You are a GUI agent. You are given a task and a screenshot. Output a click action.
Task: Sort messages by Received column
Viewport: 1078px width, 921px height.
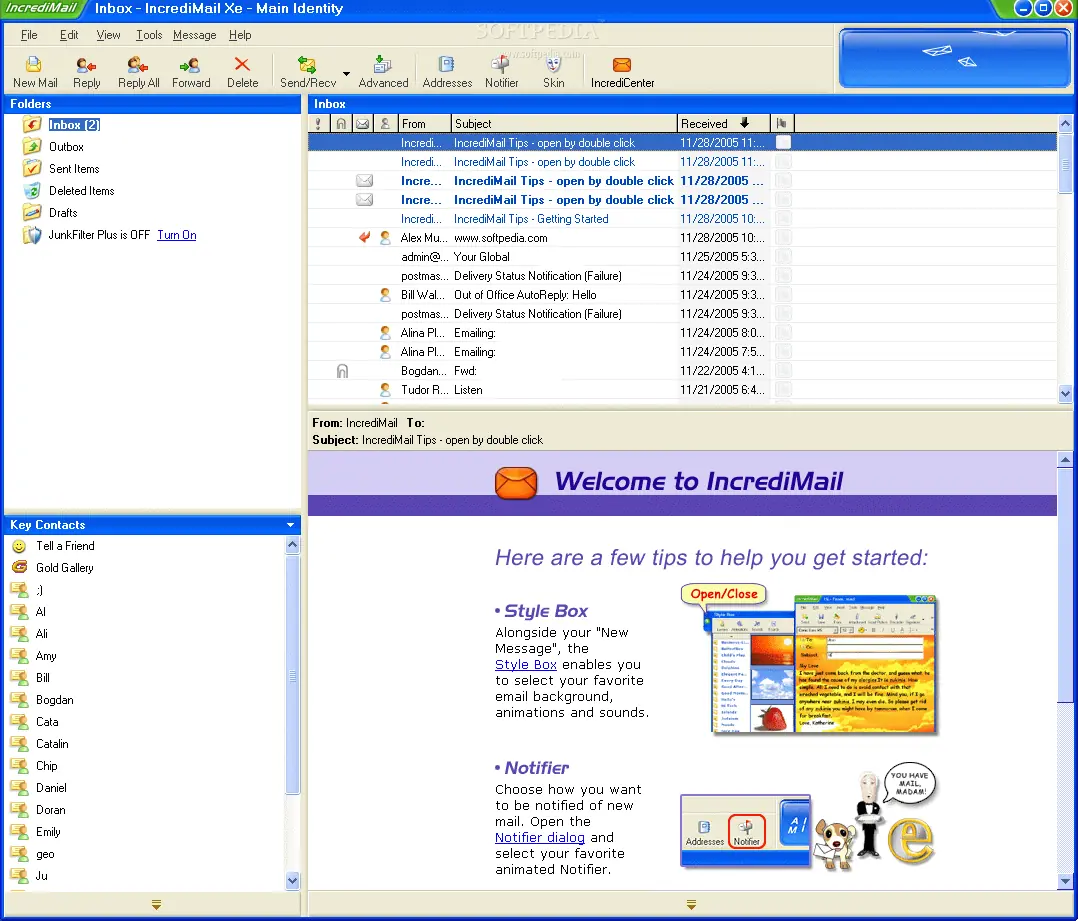(723, 124)
